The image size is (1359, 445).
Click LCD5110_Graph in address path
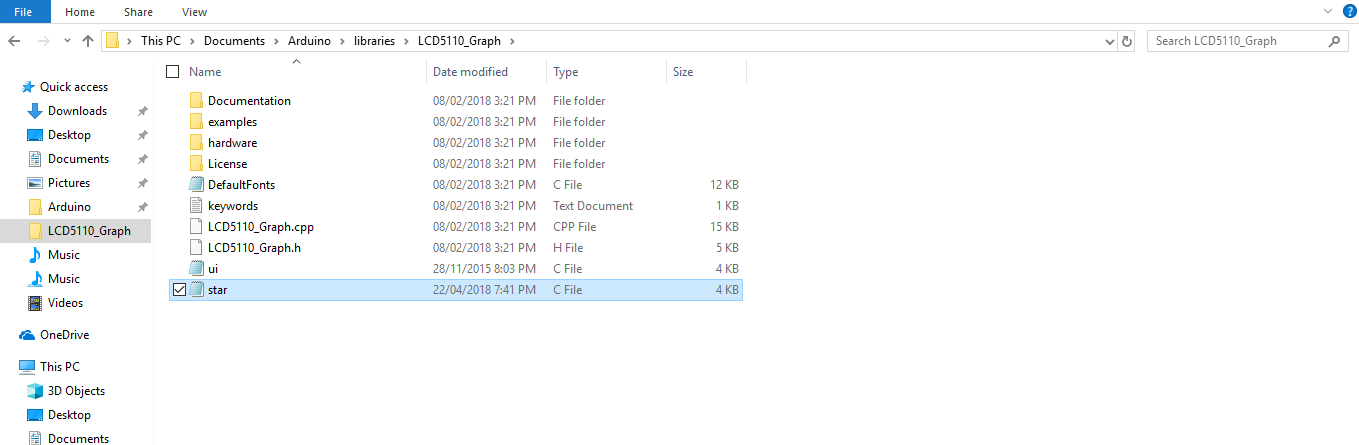point(461,41)
